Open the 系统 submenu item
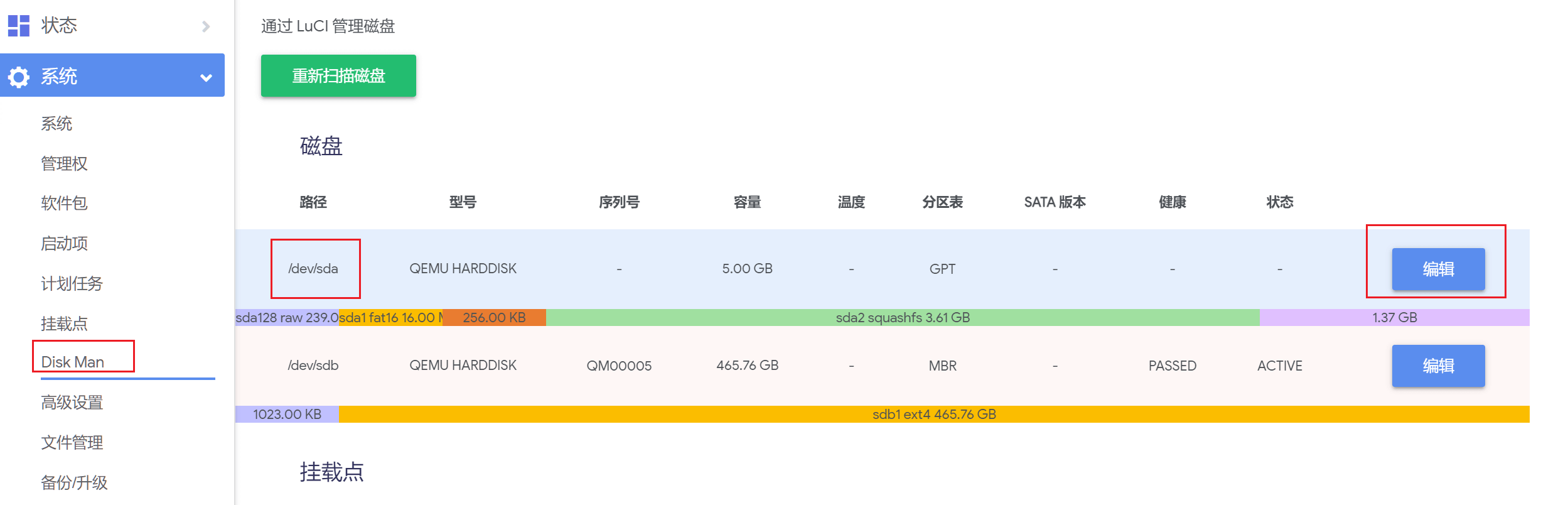Viewport: 1568px width, 505px height. [x=56, y=124]
